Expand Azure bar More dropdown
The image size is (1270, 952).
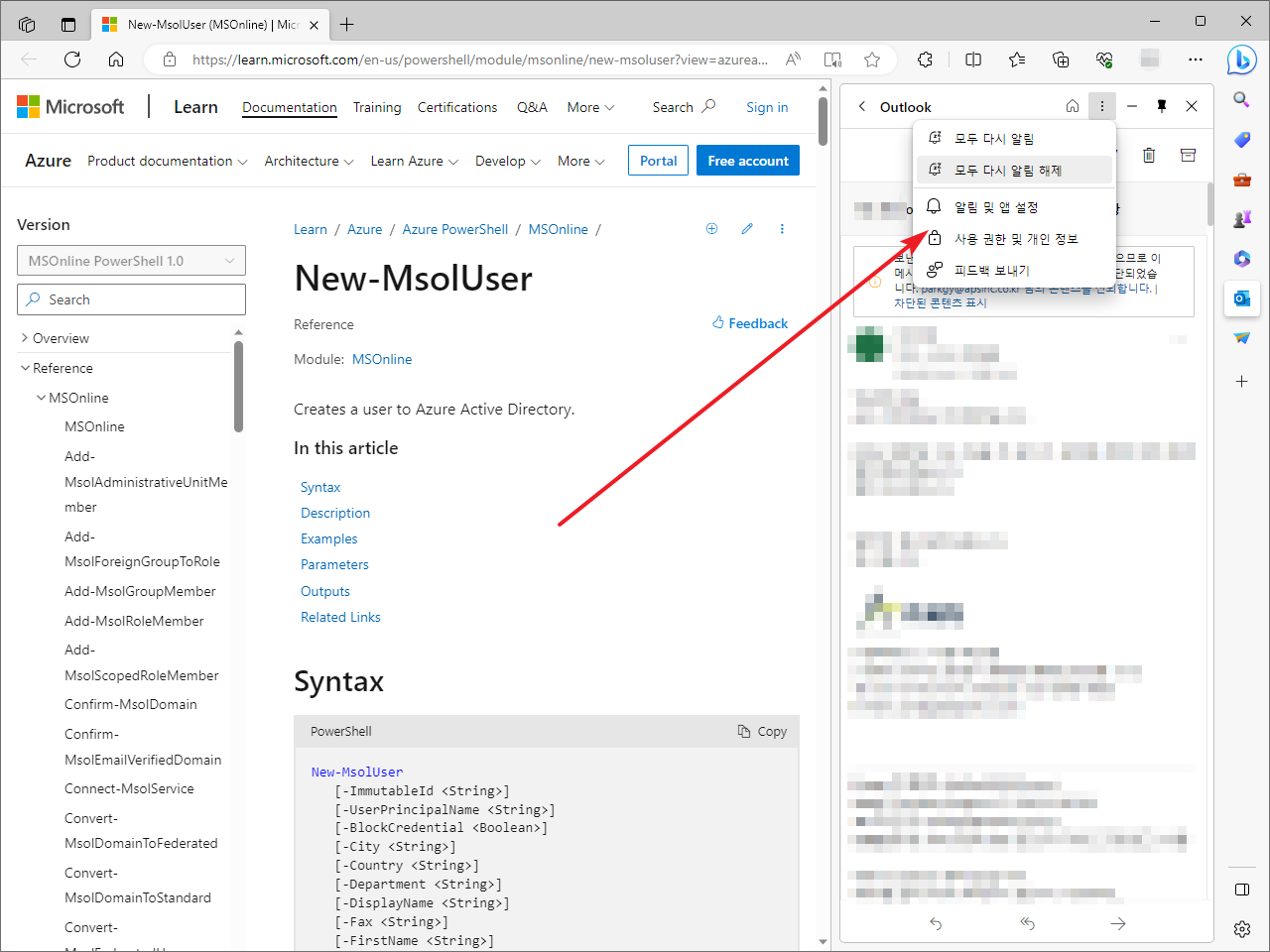pos(581,161)
